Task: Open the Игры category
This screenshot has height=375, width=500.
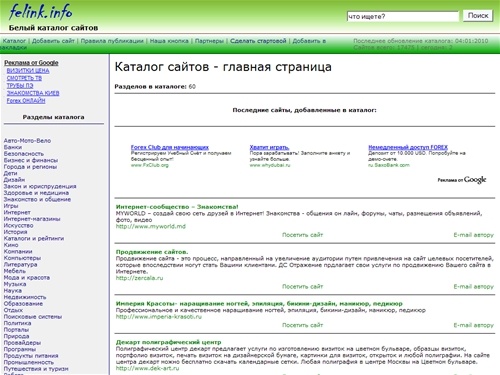Action: [x=11, y=206]
